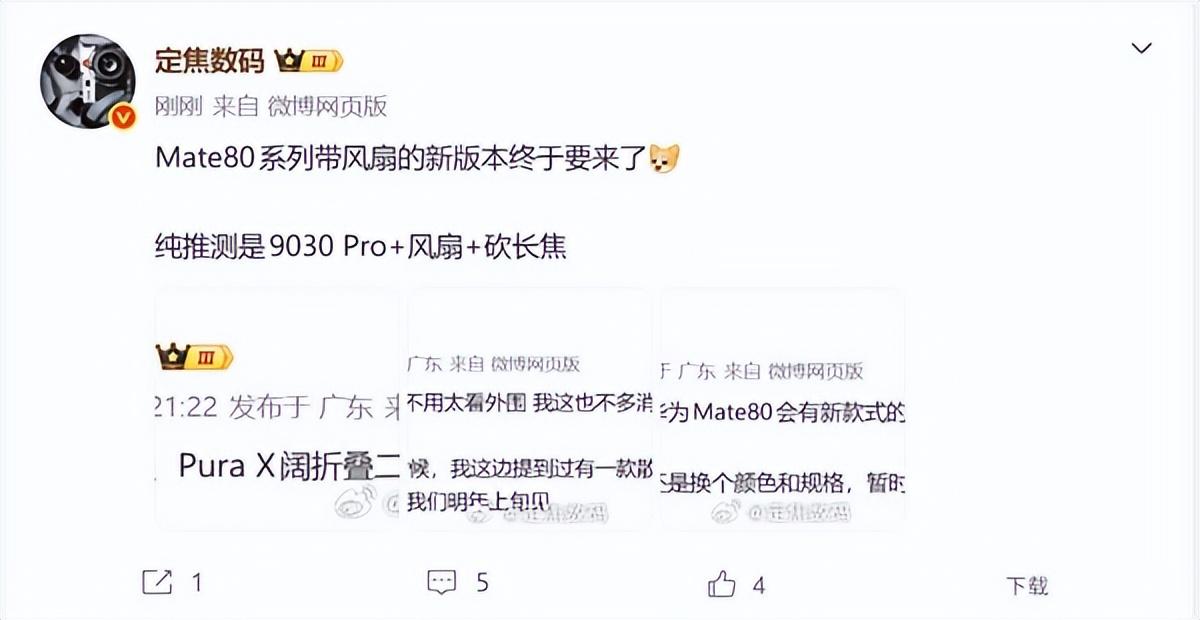
Task: Click the 下载 download button
Action: [x=1027, y=586]
